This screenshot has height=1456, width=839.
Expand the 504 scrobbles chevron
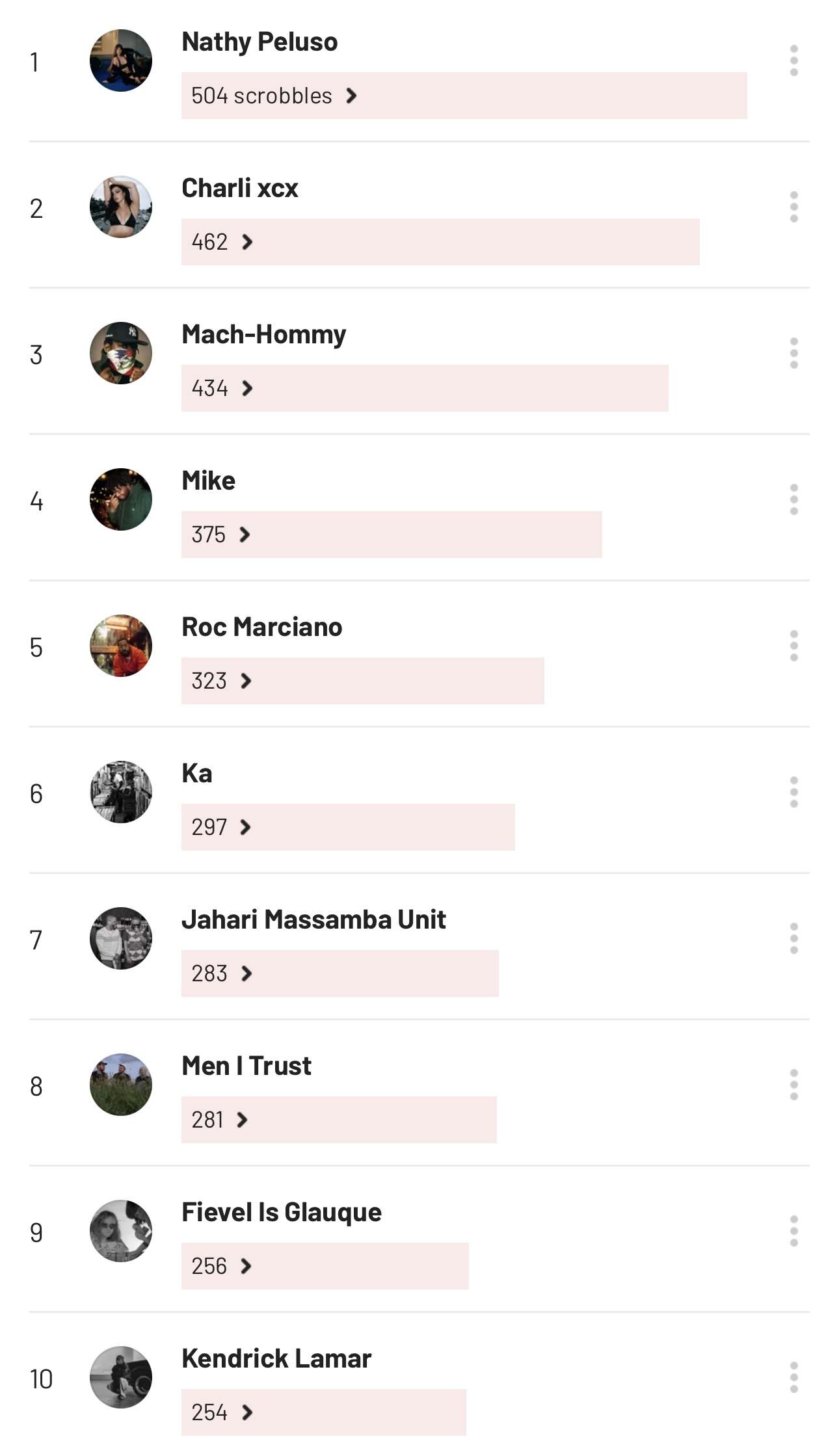point(352,96)
